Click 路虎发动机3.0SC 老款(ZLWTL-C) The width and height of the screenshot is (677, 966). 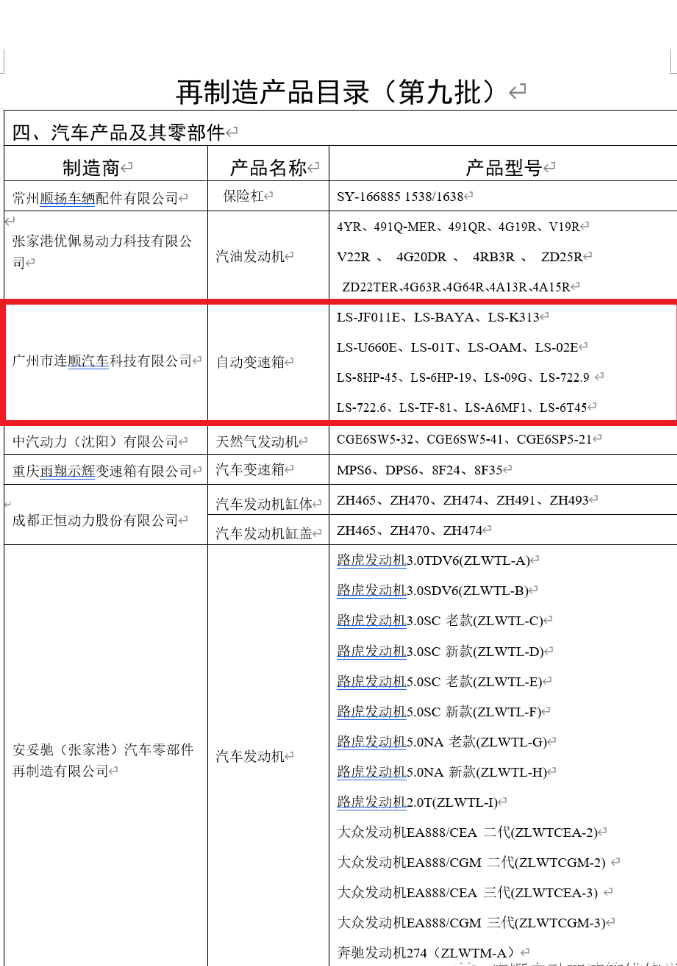[440, 620]
